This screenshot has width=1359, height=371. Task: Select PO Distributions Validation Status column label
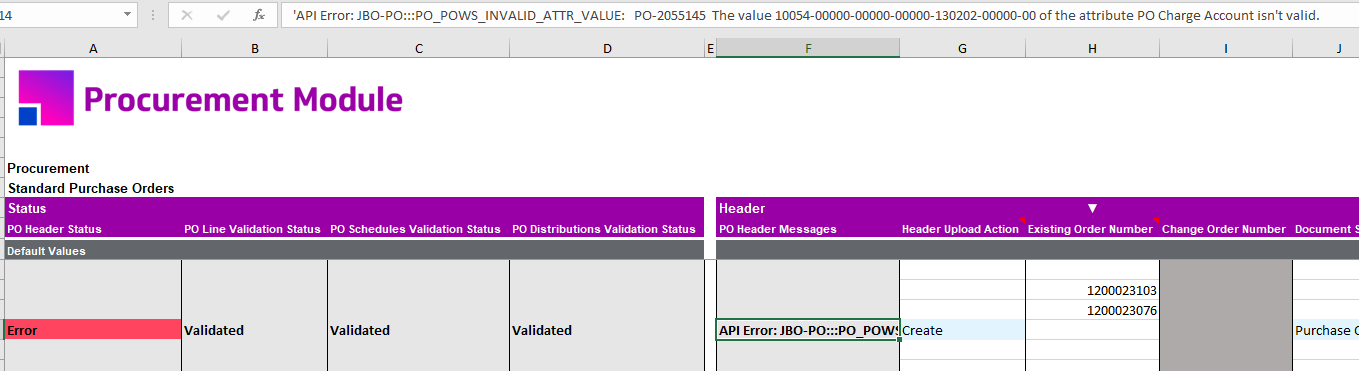604,229
